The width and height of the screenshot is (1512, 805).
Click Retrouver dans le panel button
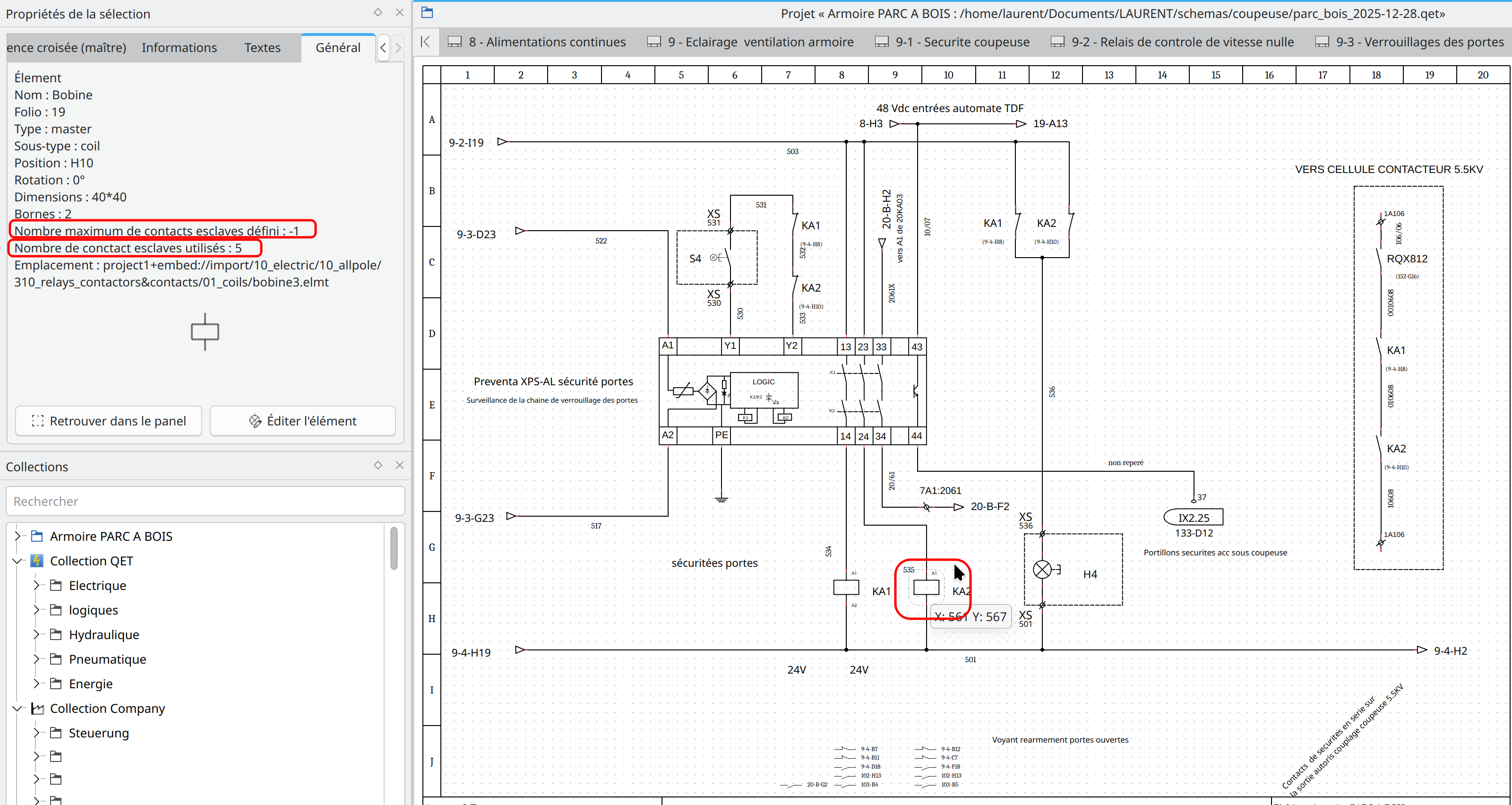point(109,421)
